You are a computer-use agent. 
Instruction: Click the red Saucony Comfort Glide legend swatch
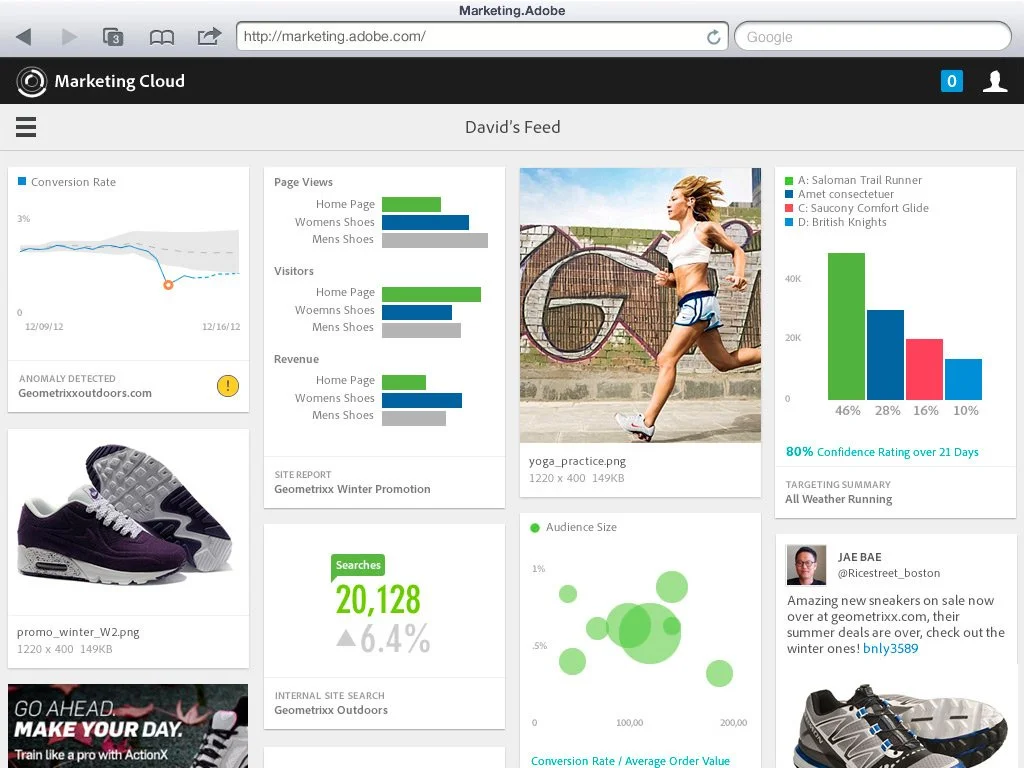click(x=789, y=208)
